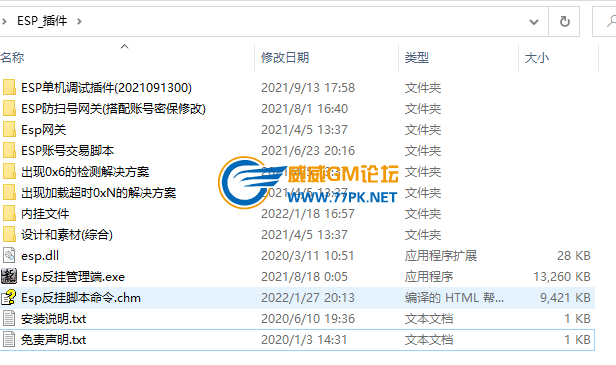
Task: Select the folder name 出现0x6的检测解决方案
Action: click(85, 171)
